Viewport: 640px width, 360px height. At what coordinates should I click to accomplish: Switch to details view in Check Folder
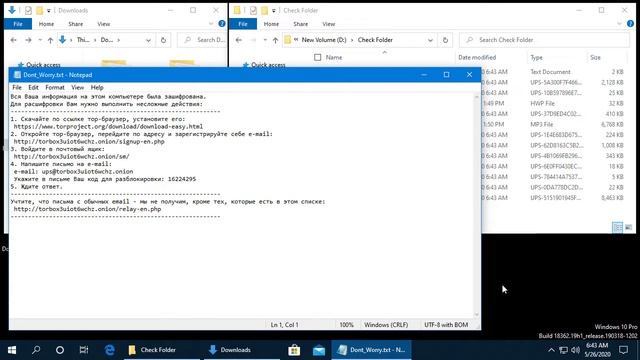(618, 227)
